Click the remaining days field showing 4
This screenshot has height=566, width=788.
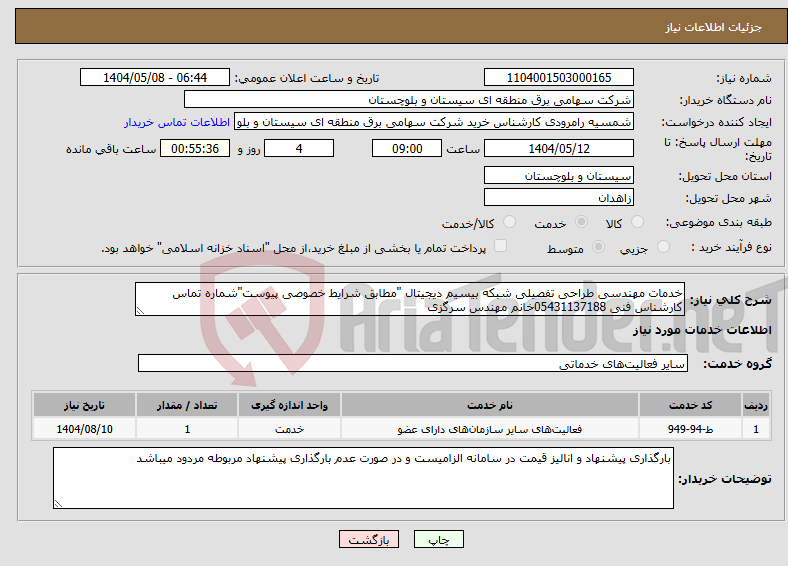point(299,148)
